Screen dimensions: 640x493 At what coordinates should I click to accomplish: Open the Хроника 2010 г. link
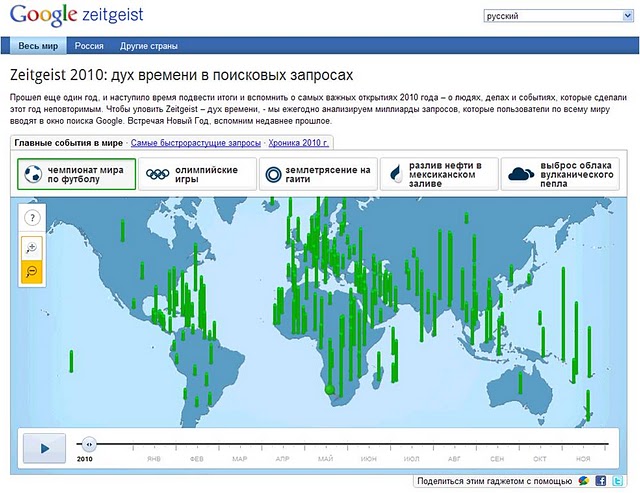point(298,143)
